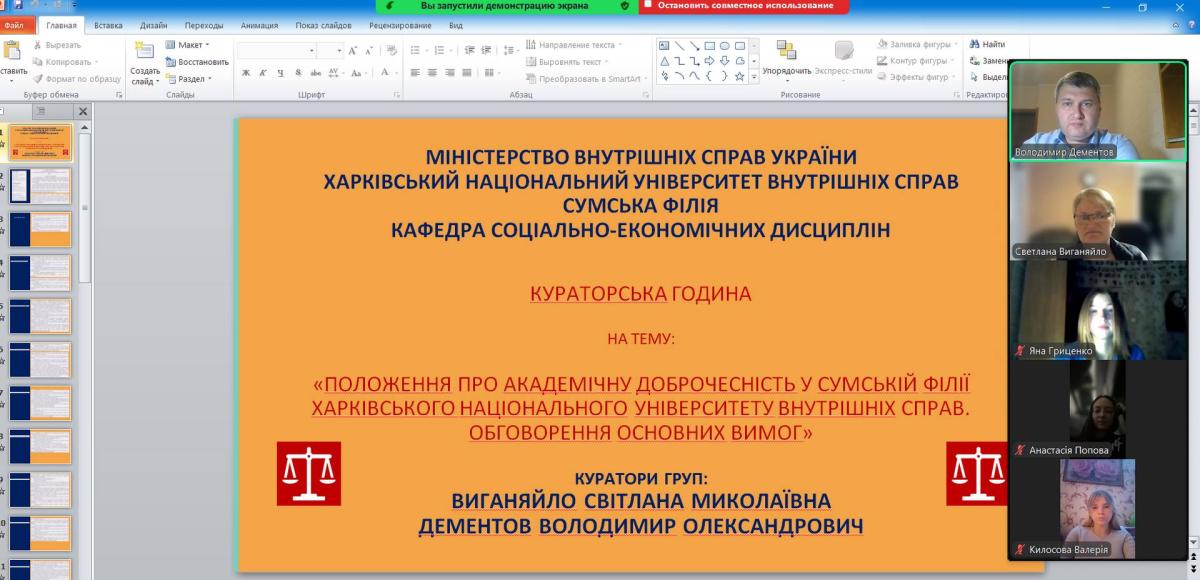Toggle underline formatting (Ч) in the ribbon
This screenshot has height=580, width=1200.
pyautogui.click(x=281, y=73)
